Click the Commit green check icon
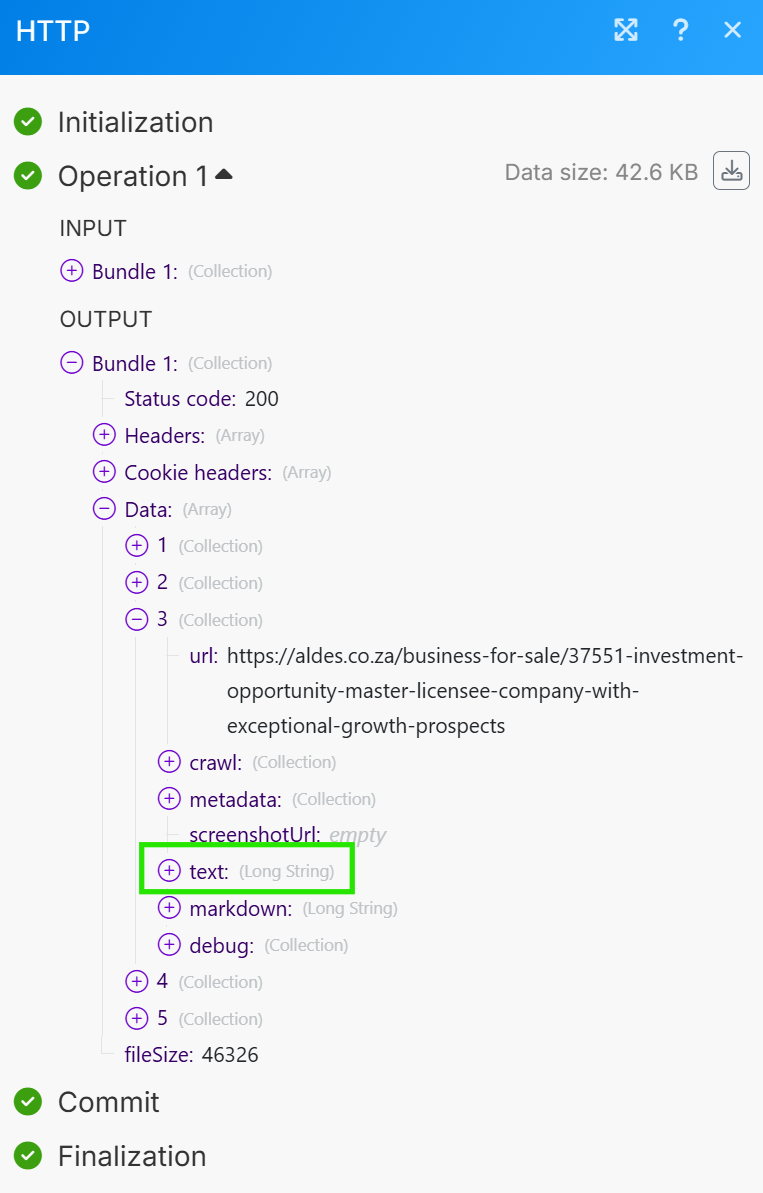Screen dimensions: 763x1193 [28, 1102]
